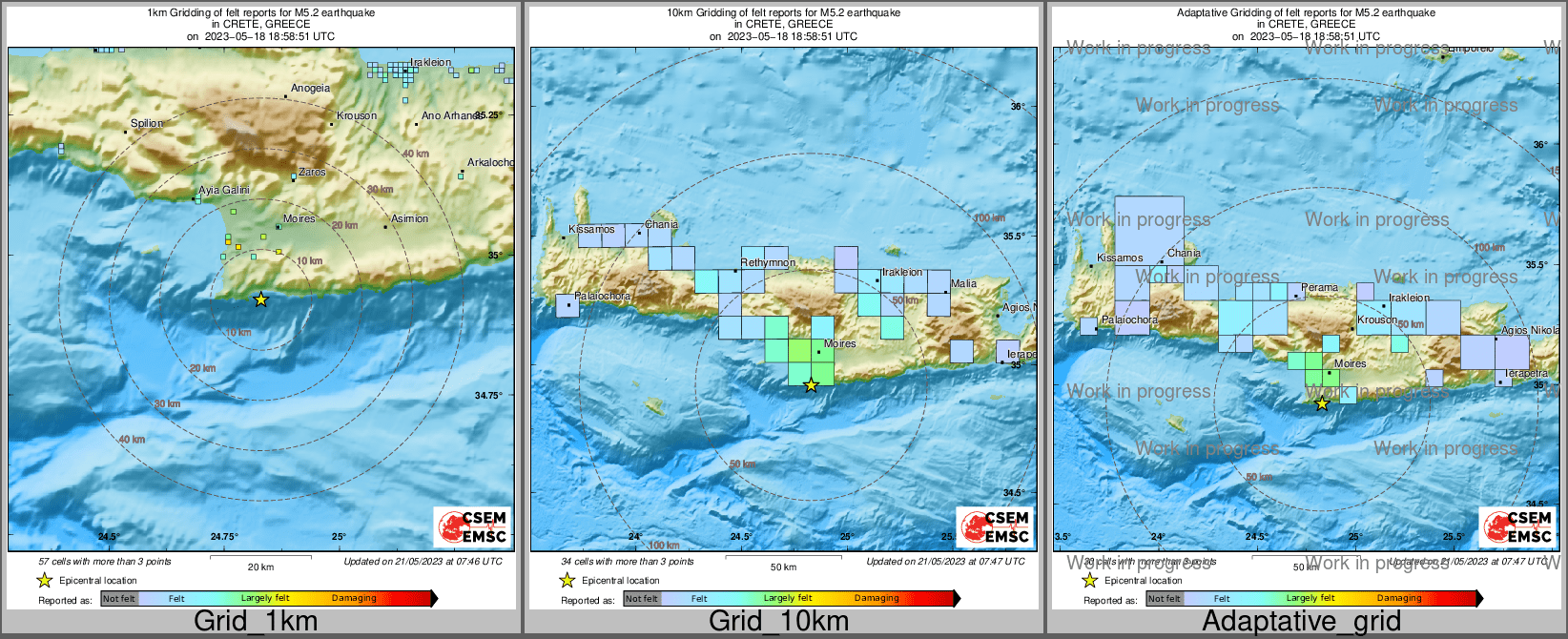Click the 'Adaptative Gridding of felt reports' title
1568x639 pixels.
[1307, 12]
